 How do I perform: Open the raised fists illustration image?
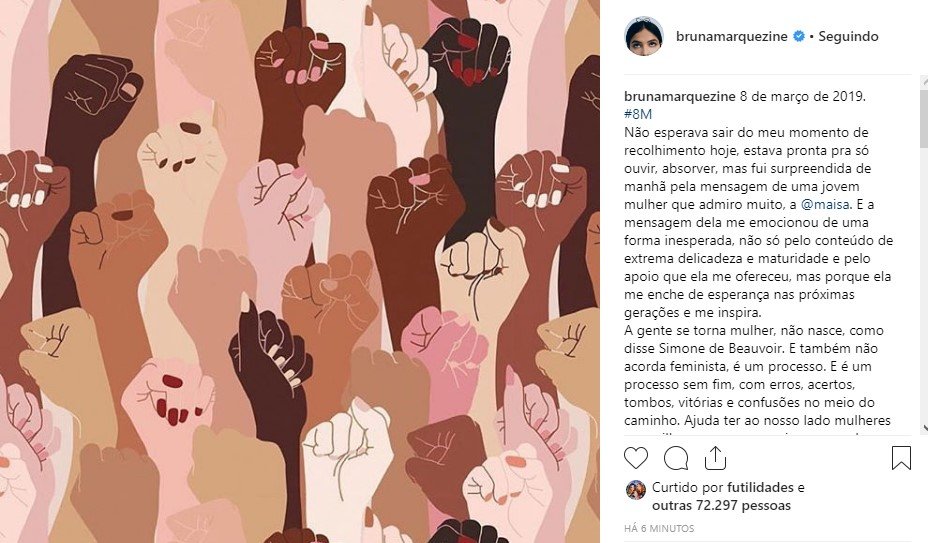click(x=299, y=271)
